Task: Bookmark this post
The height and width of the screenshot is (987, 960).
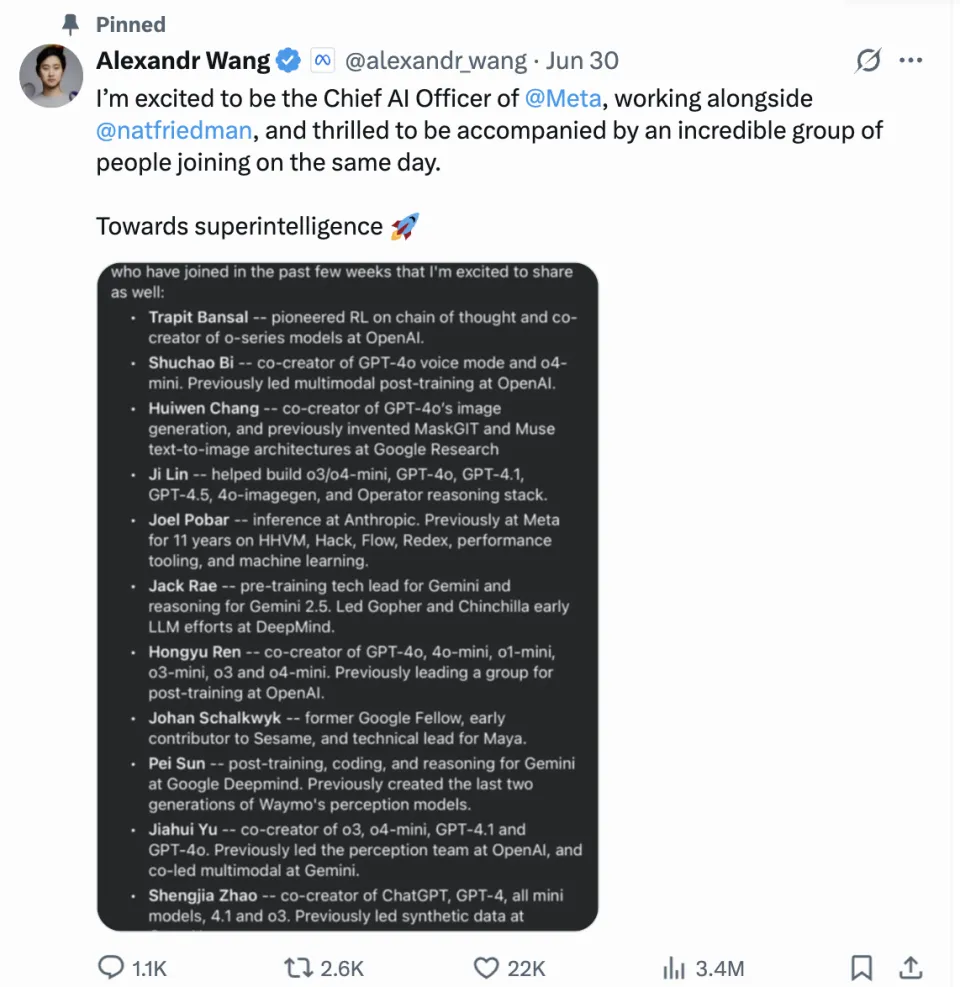Action: click(x=861, y=967)
